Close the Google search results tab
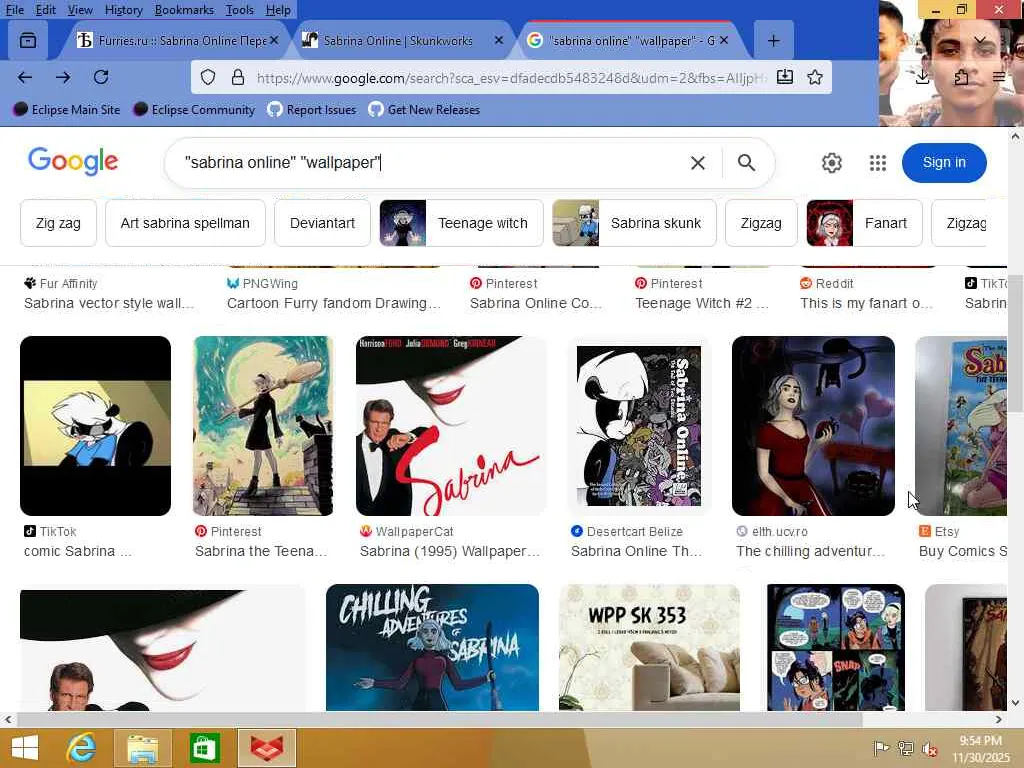This screenshot has width=1024, height=768. coord(724,40)
